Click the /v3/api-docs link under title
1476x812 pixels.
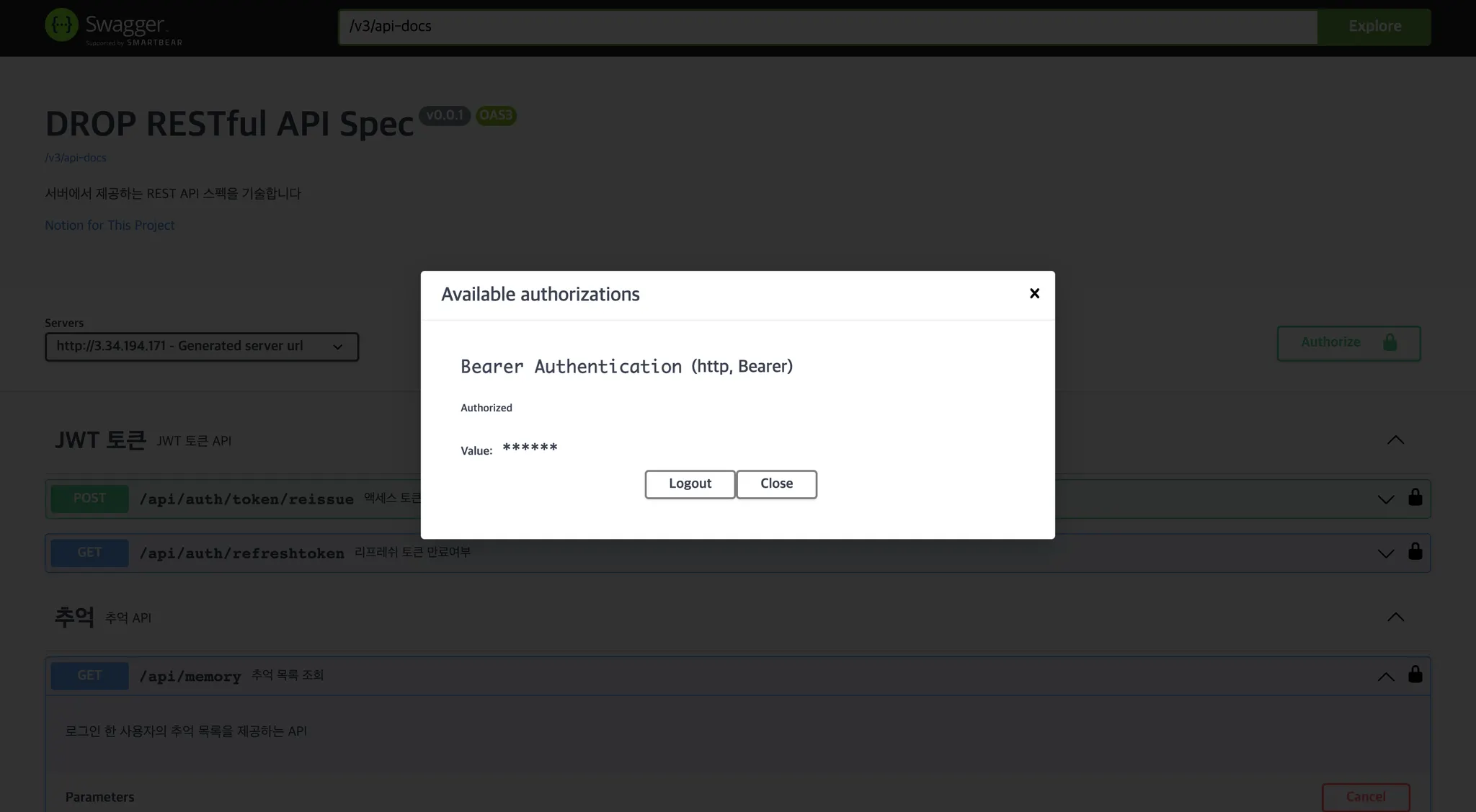click(76, 158)
